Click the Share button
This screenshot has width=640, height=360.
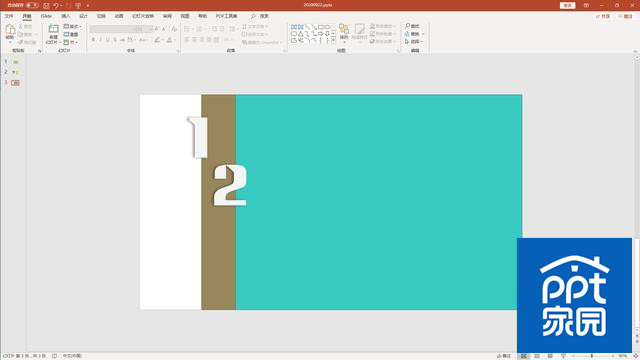603,16
